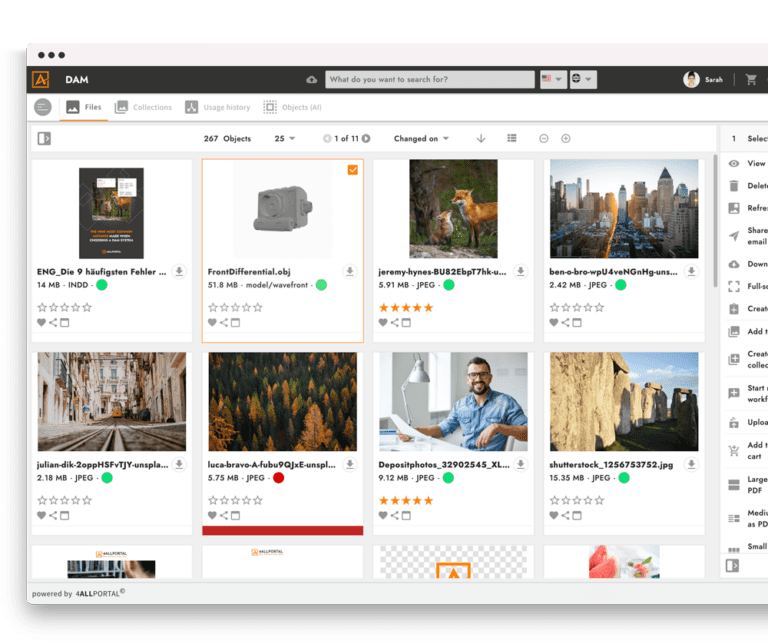Collapse right panel icon at bottom
Image resolution: width=768 pixels, height=641 pixels.
(732, 566)
